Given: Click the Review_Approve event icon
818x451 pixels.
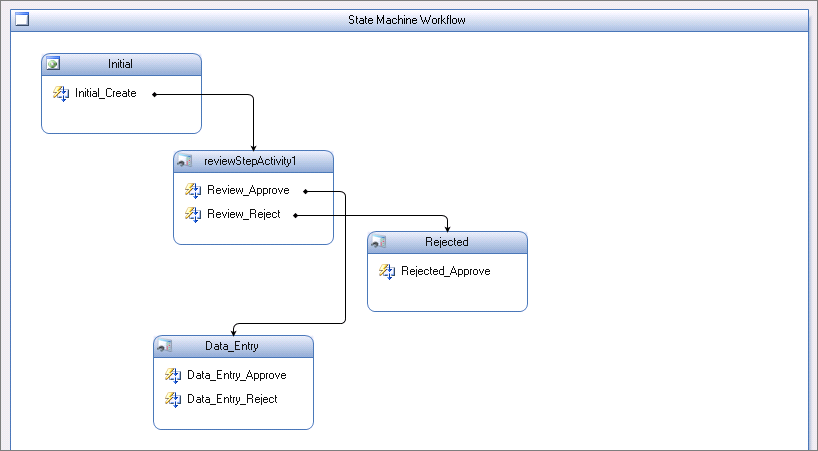Looking at the screenshot, I should 193,190.
